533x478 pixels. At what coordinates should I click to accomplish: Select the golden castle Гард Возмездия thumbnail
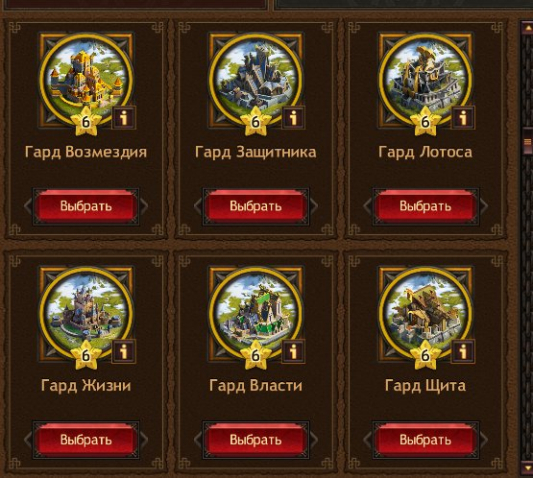86,78
